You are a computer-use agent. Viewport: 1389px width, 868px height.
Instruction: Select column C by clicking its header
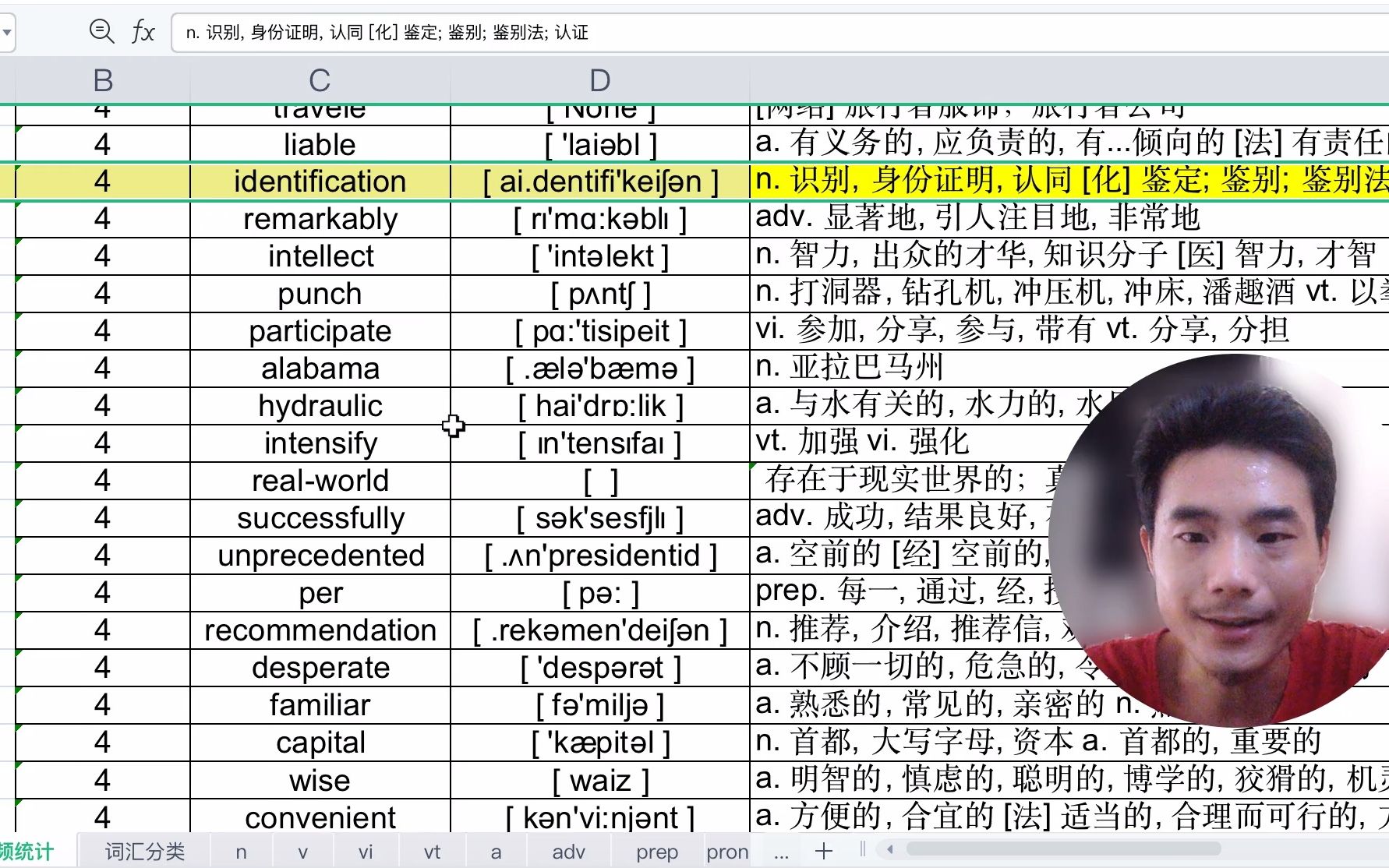click(318, 80)
